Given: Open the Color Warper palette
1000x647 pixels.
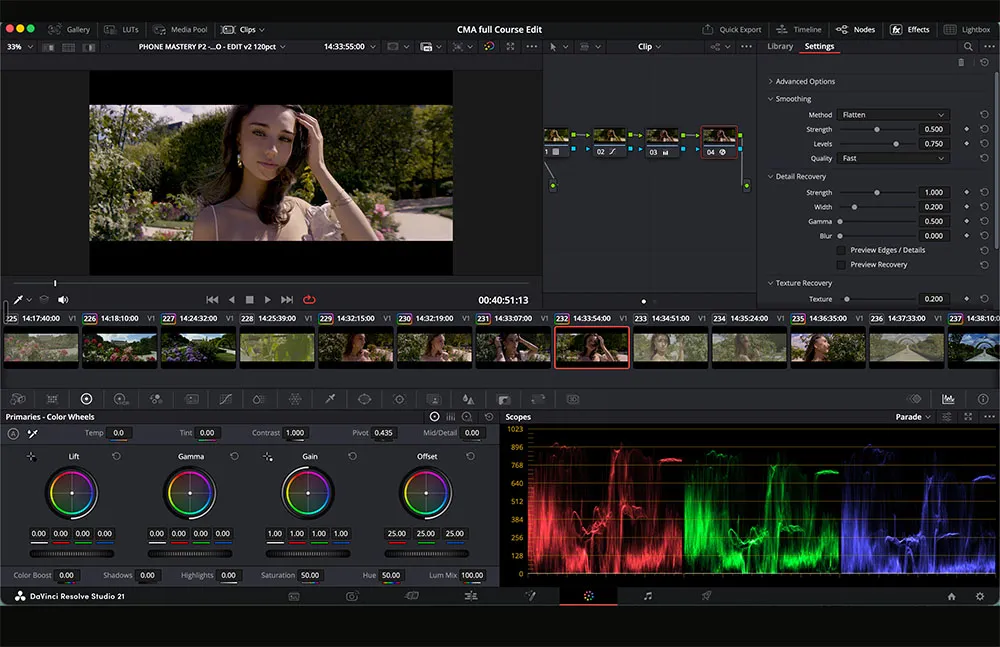Looking at the screenshot, I should [295, 399].
